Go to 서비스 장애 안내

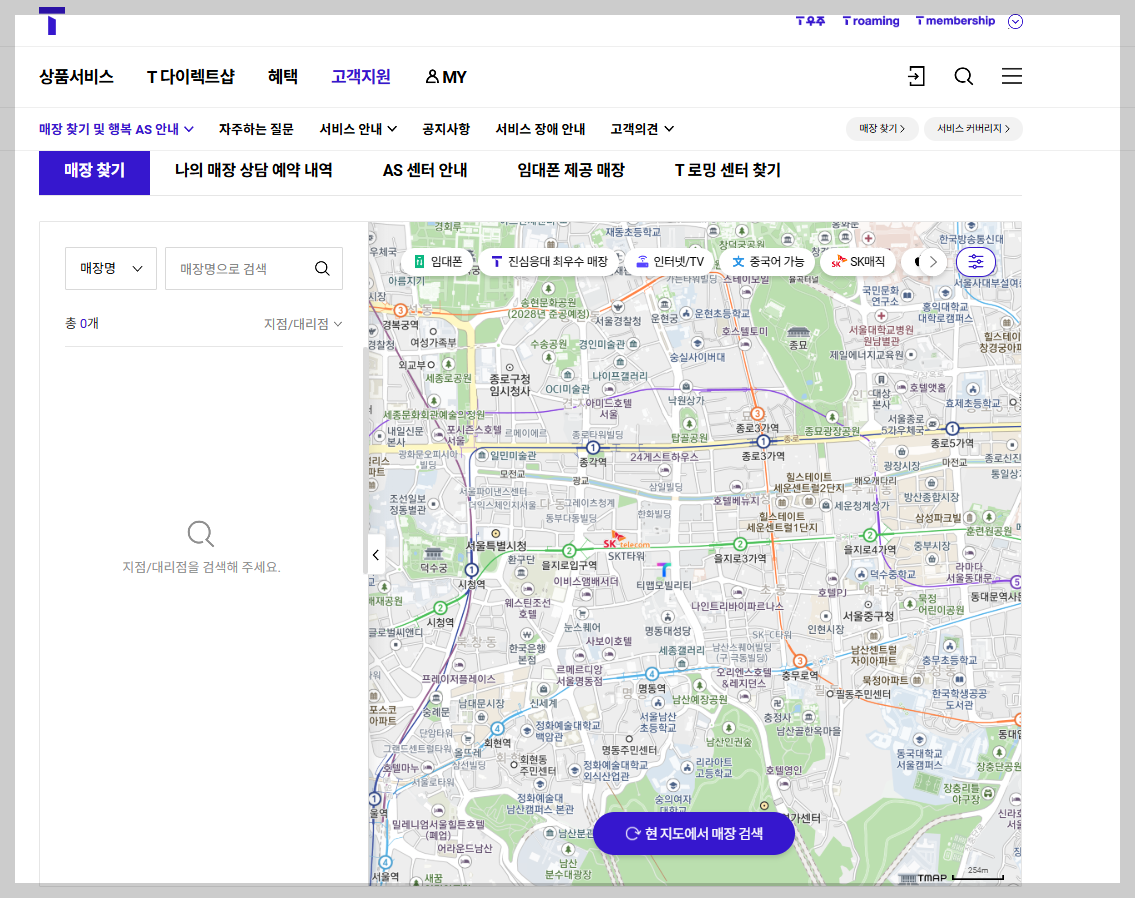click(x=540, y=129)
